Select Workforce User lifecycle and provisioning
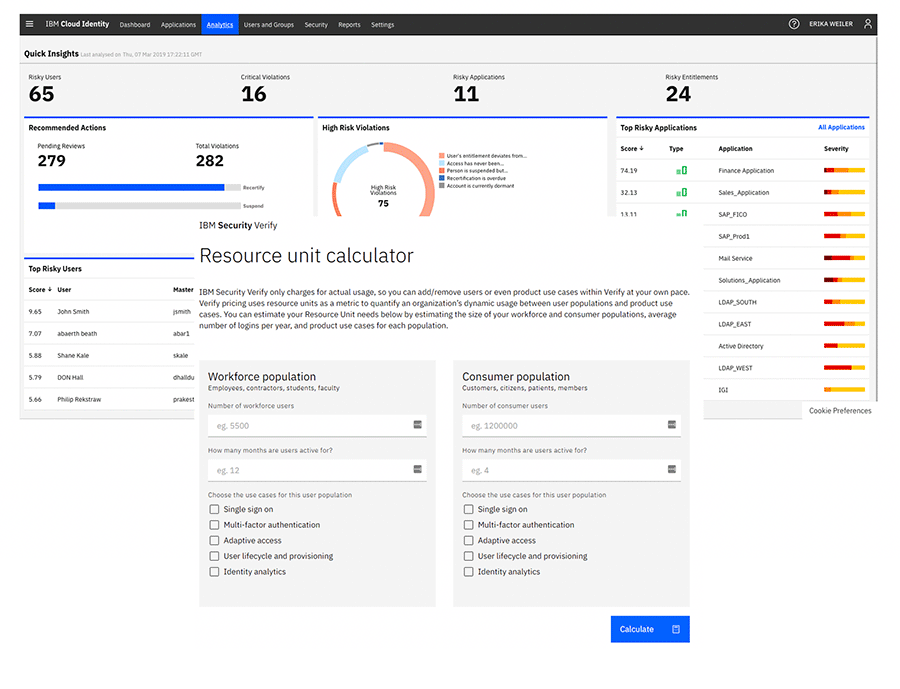 click(x=214, y=556)
